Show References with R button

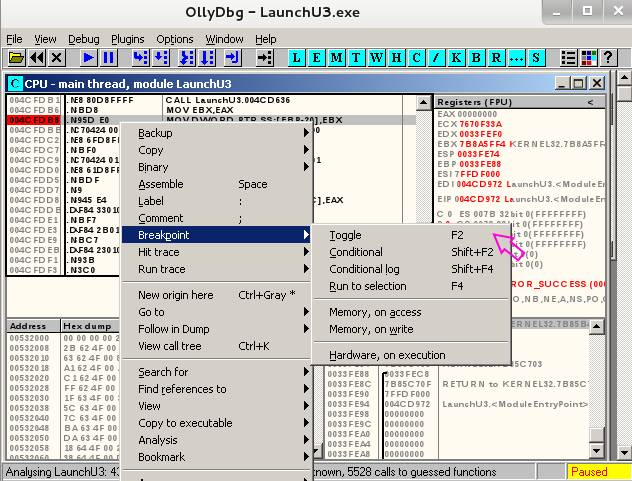pos(496,58)
